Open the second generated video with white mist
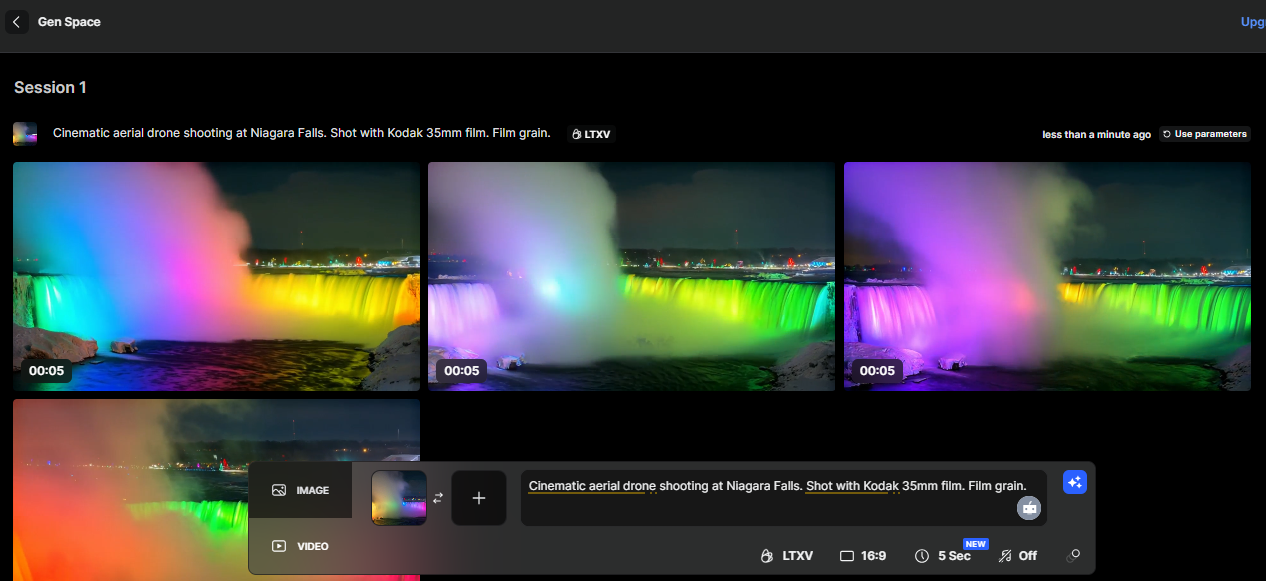Viewport: 1266px width, 581px height. [x=631, y=276]
